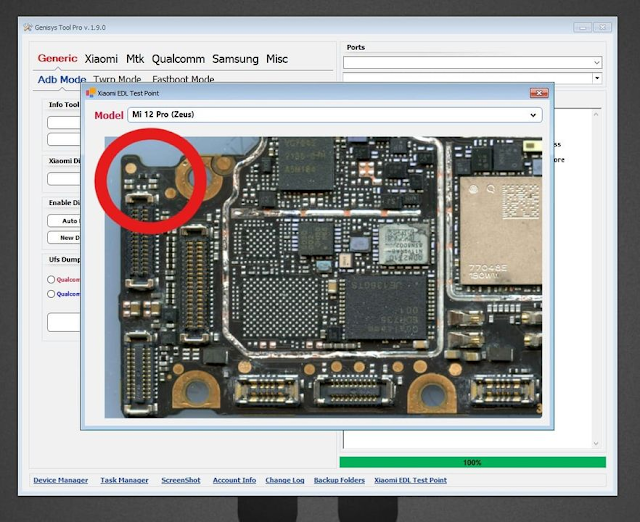Screen dimensions: 640x522
Task: View the Change Log link
Action: 284,480
